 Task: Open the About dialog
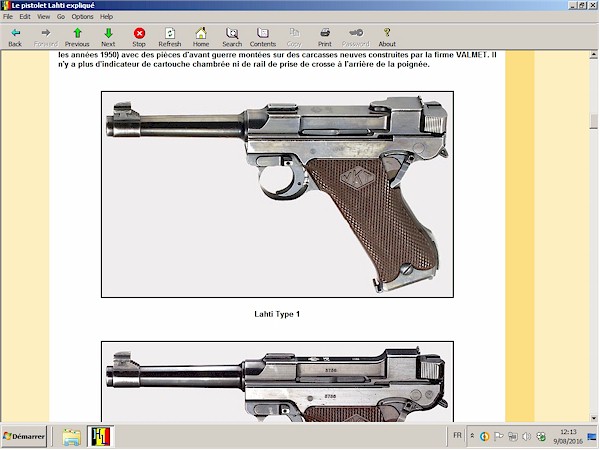pyautogui.click(x=387, y=37)
